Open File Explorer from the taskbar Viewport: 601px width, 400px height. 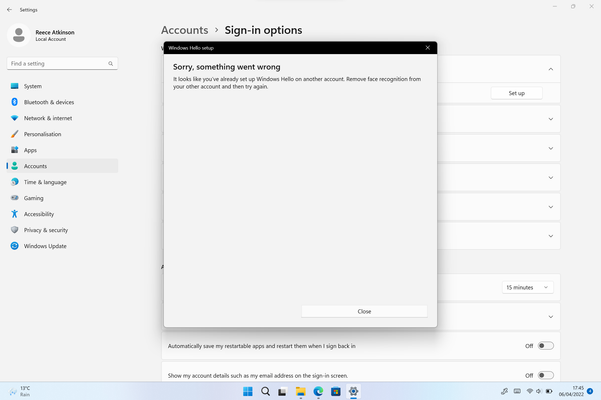pos(300,392)
